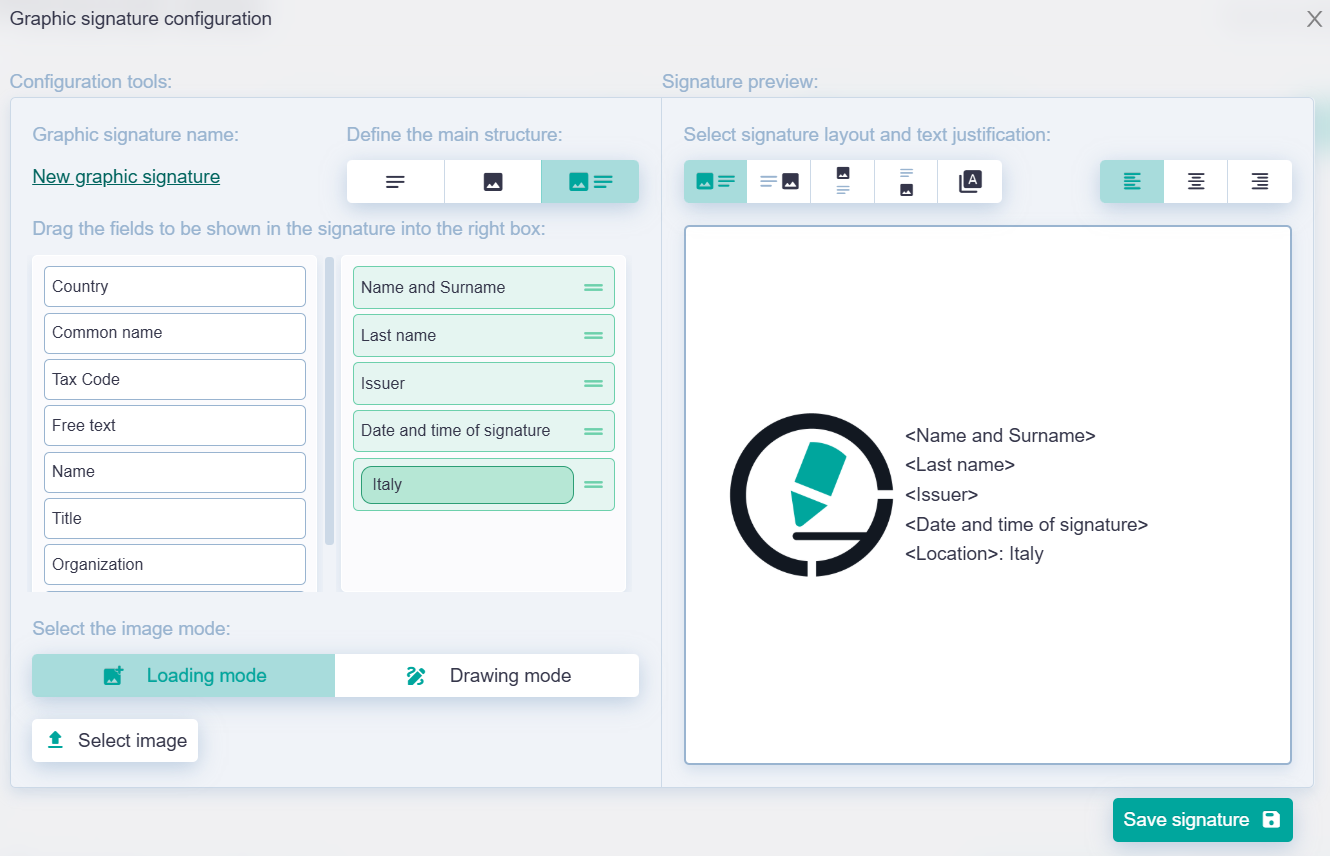Image resolution: width=1330 pixels, height=856 pixels.
Task: Click the Select image button
Action: point(115,741)
